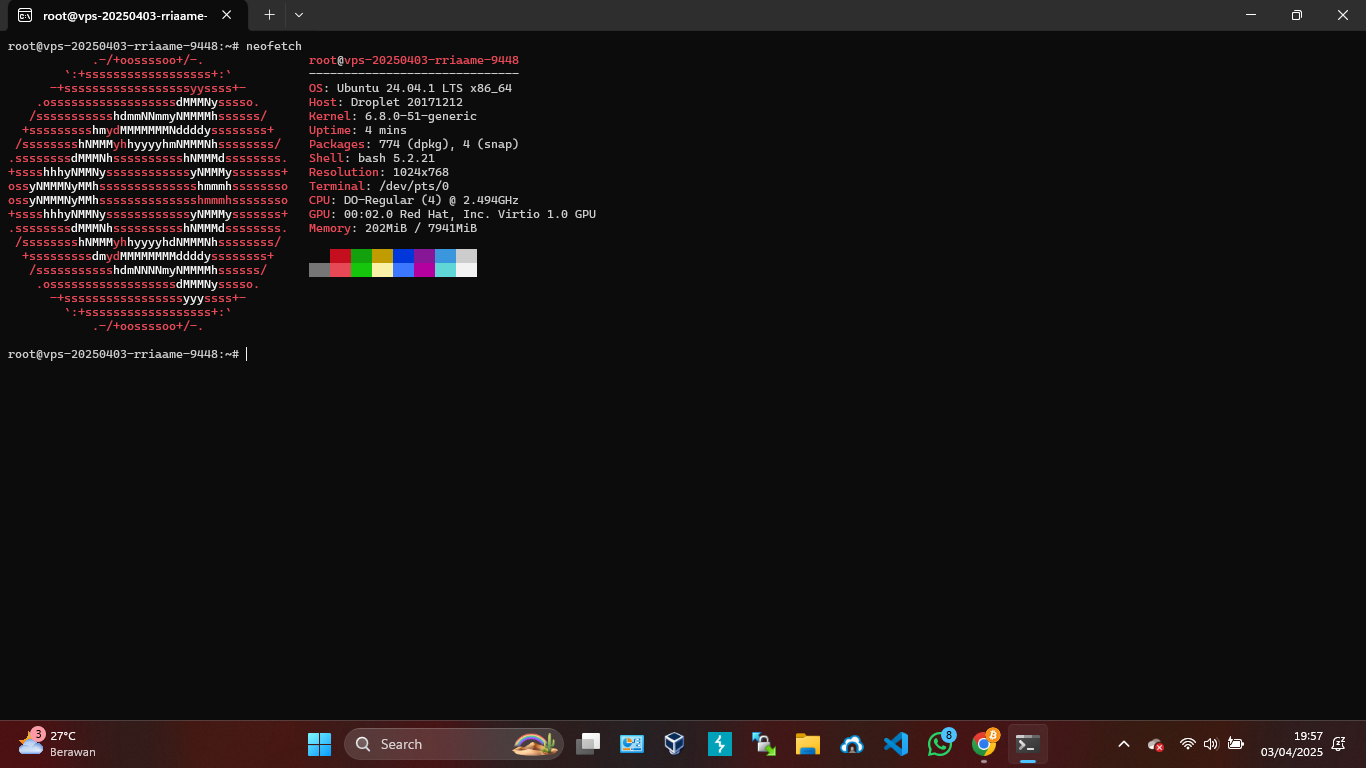The width and height of the screenshot is (1366, 768).
Task: Open a new terminal tab with plus
Action: pyautogui.click(x=269, y=15)
